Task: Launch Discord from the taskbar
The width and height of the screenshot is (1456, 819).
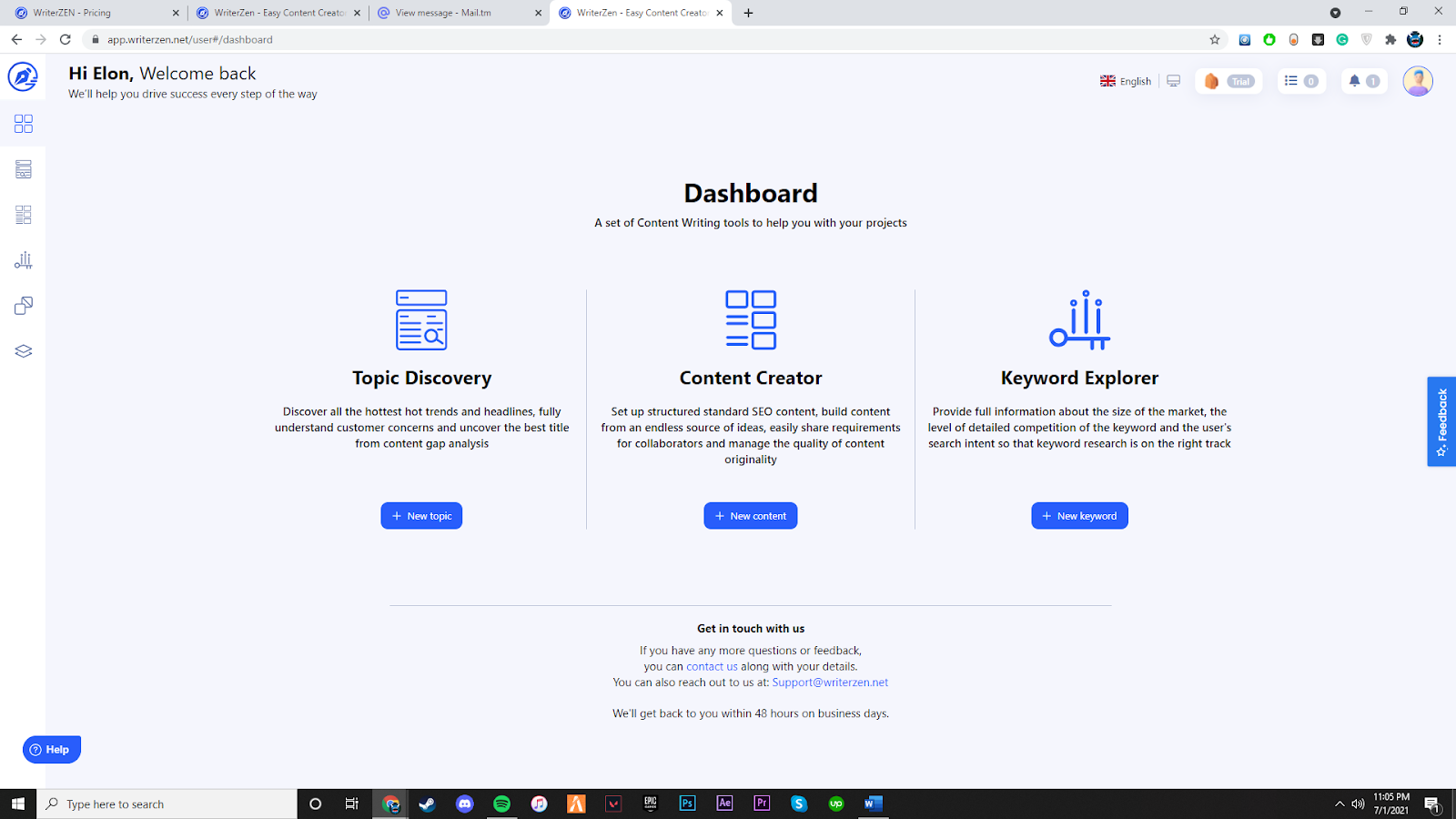Action: (465, 804)
